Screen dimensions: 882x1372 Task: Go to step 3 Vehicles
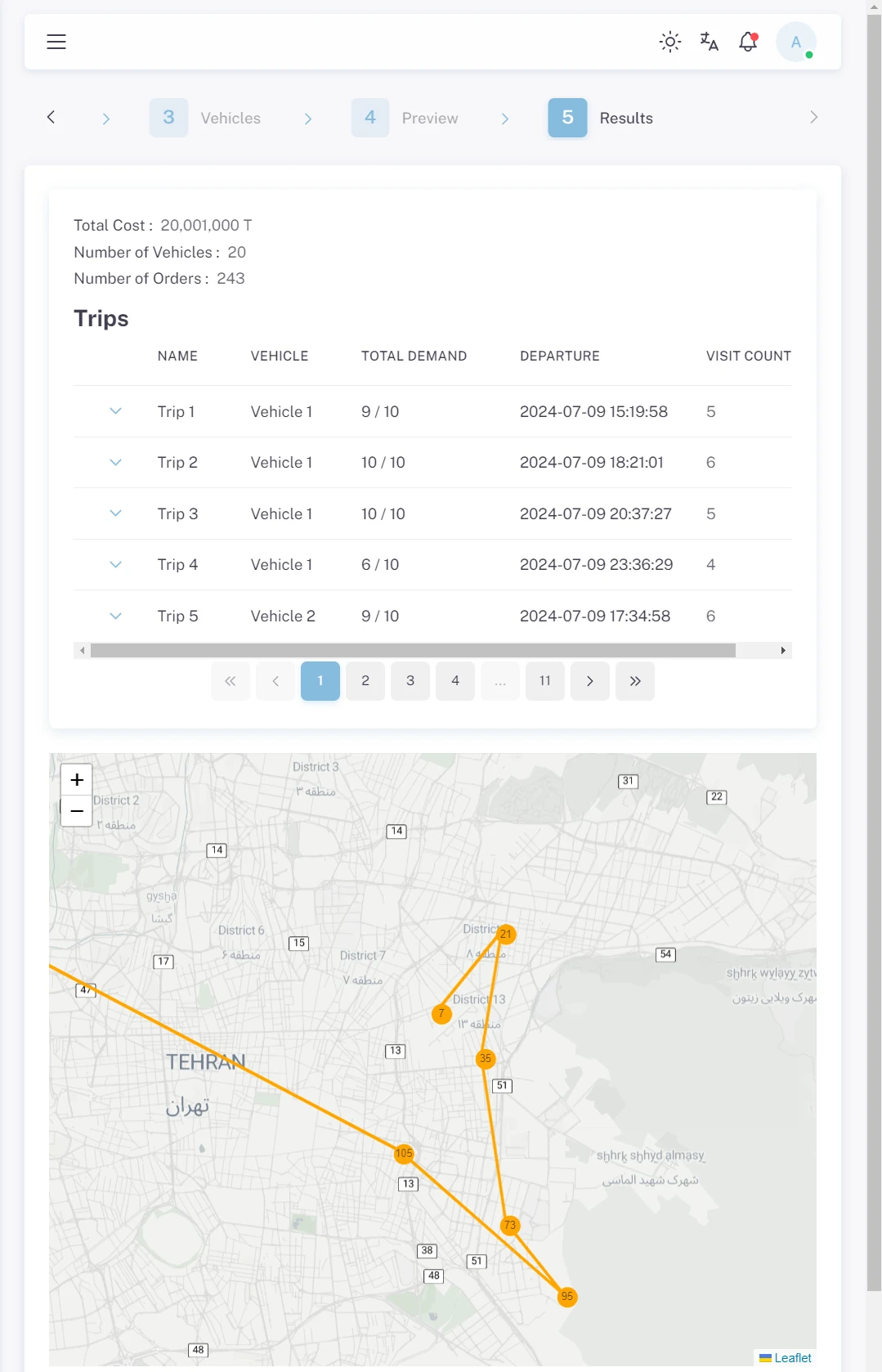tap(205, 118)
